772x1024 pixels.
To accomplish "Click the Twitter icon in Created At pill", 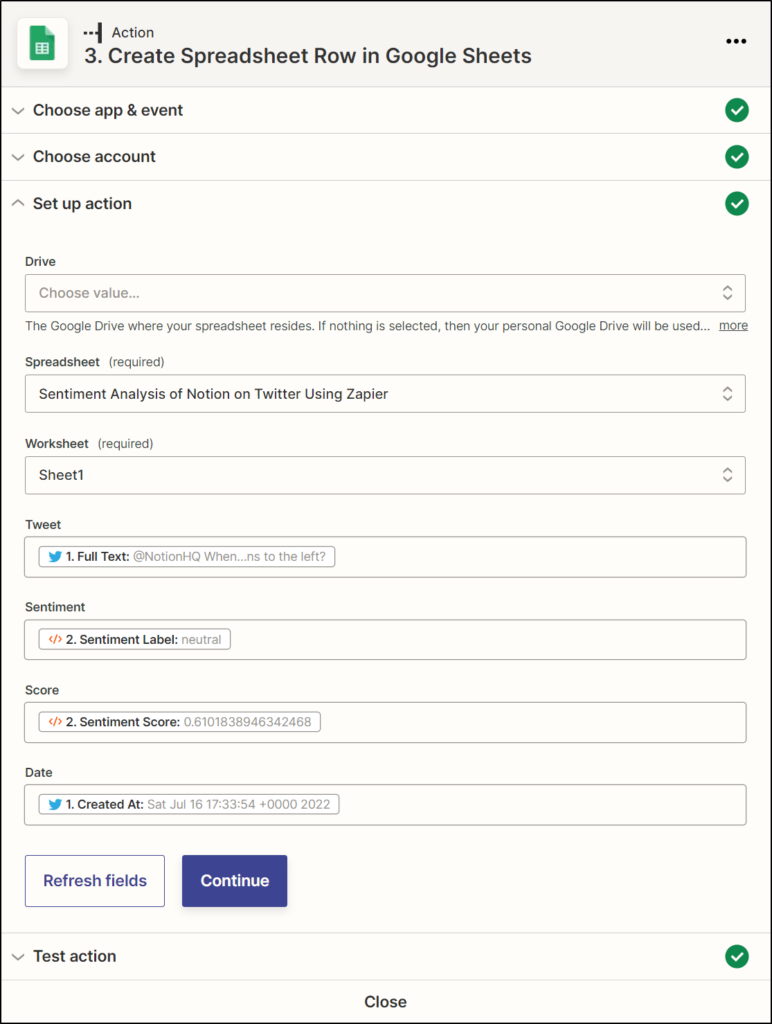I will click(x=55, y=805).
